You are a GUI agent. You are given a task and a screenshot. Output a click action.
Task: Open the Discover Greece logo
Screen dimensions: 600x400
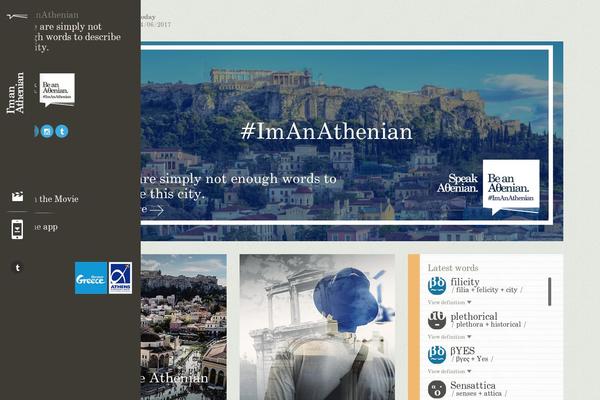(x=91, y=278)
